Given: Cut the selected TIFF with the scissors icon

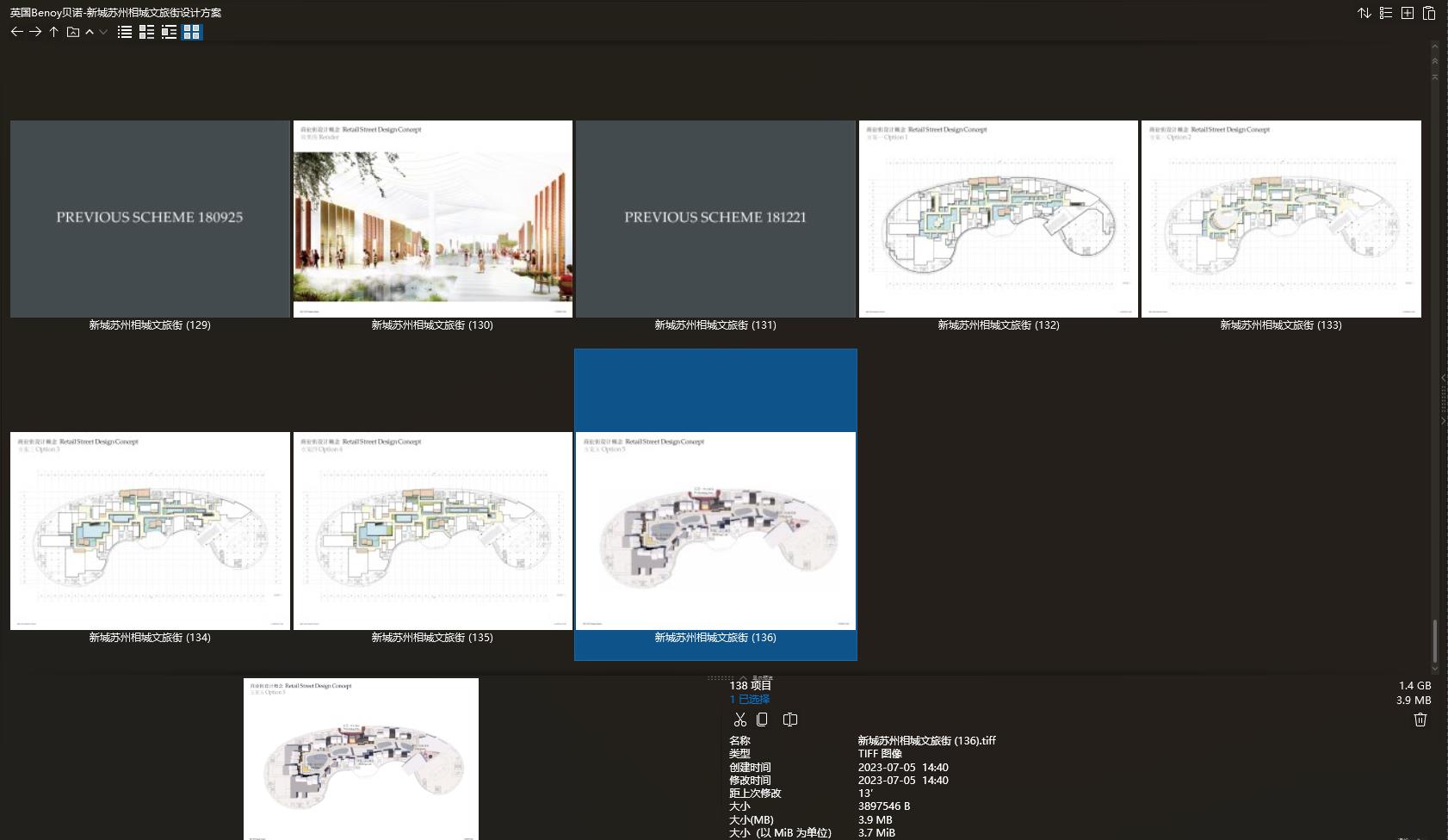Looking at the screenshot, I should 739,720.
